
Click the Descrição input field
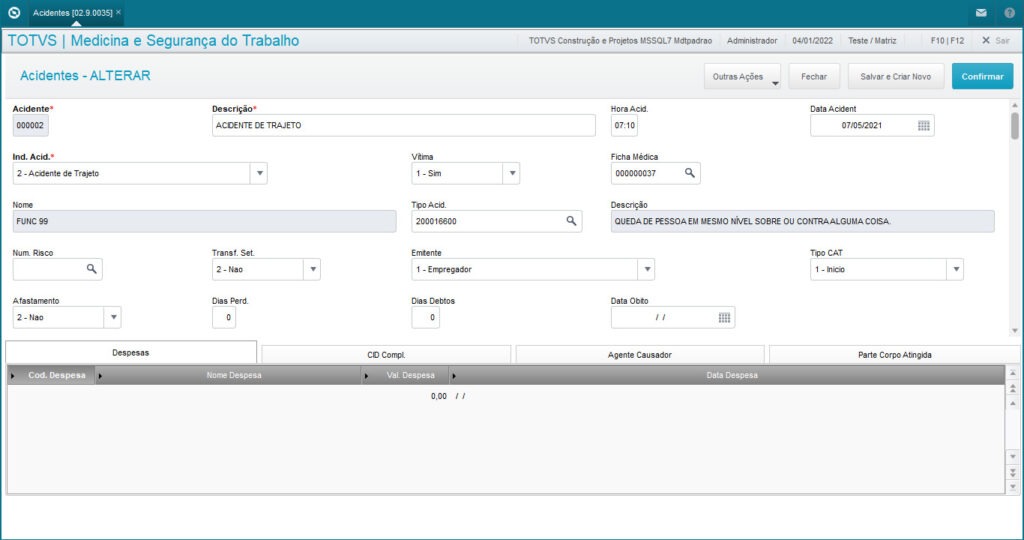pyautogui.click(x=404, y=125)
